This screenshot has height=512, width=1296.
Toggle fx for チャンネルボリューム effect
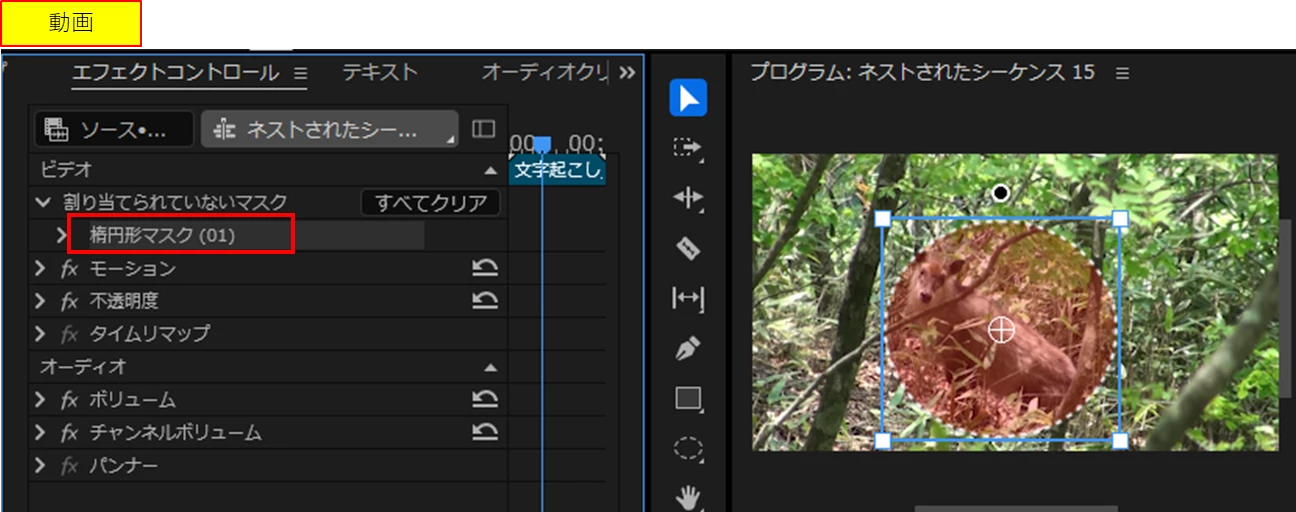pos(69,433)
